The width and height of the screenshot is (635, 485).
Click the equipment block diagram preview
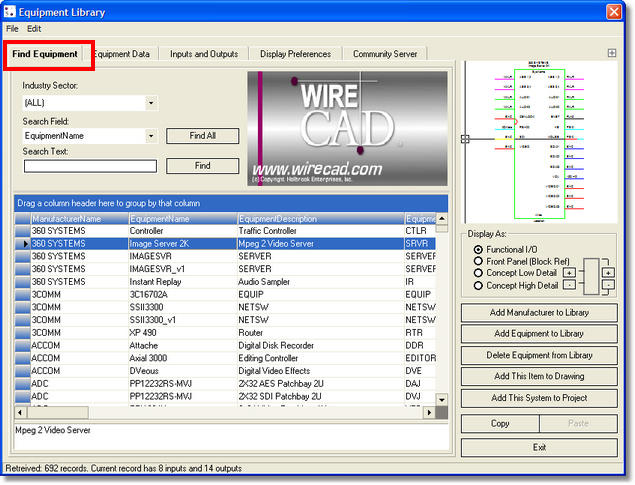[539, 144]
